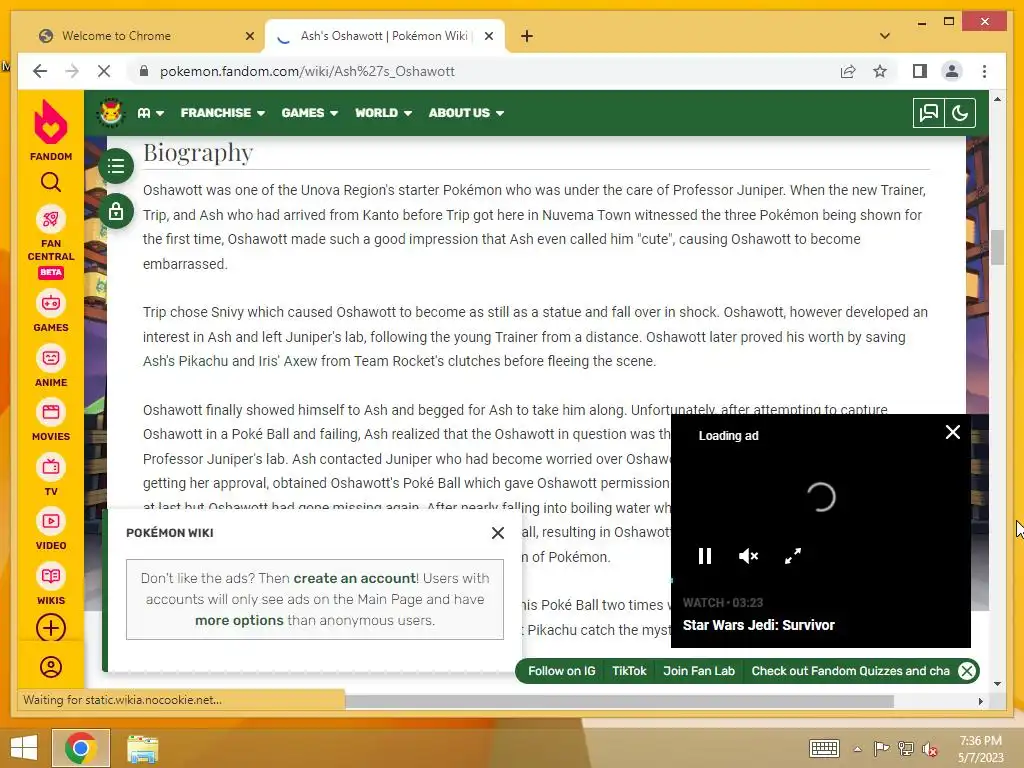Expand the Games dropdown menu
Image resolution: width=1024 pixels, height=768 pixels.
(x=310, y=113)
